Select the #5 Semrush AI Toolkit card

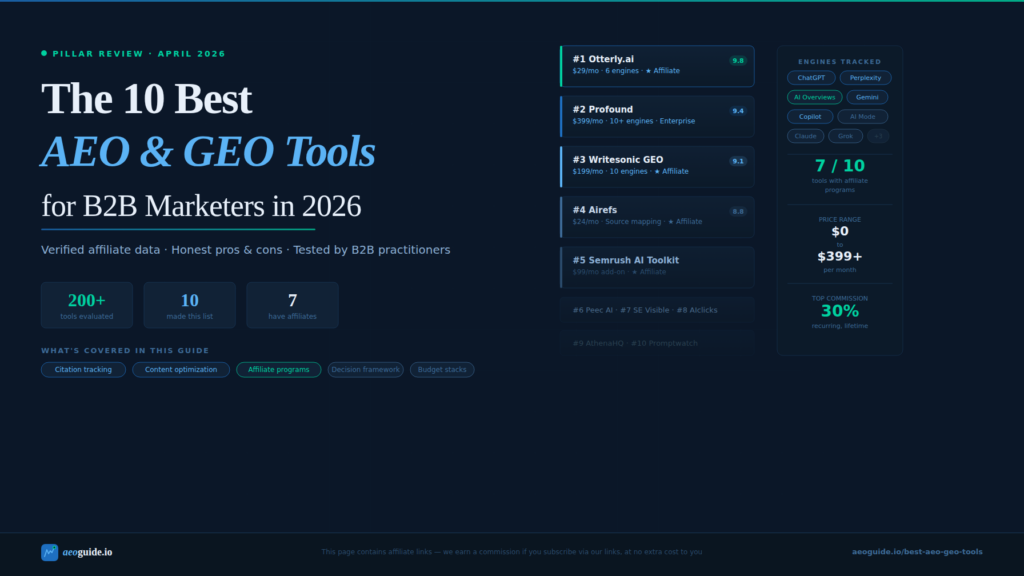[657, 266]
